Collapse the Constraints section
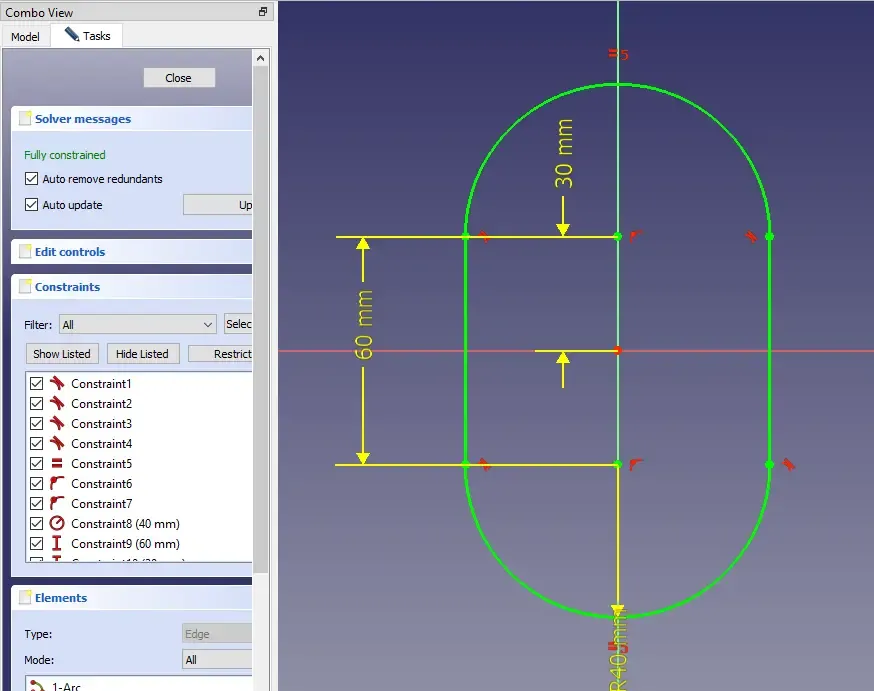874x691 pixels. point(132,286)
